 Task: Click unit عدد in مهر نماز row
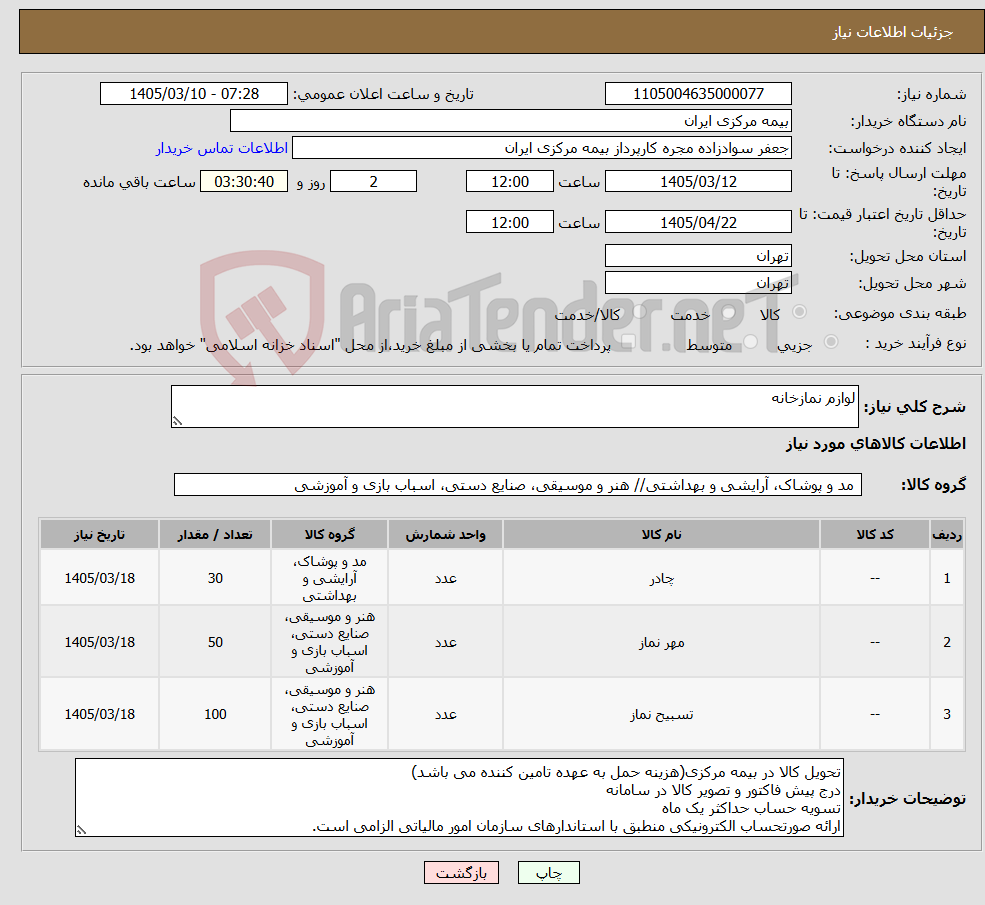point(445,642)
